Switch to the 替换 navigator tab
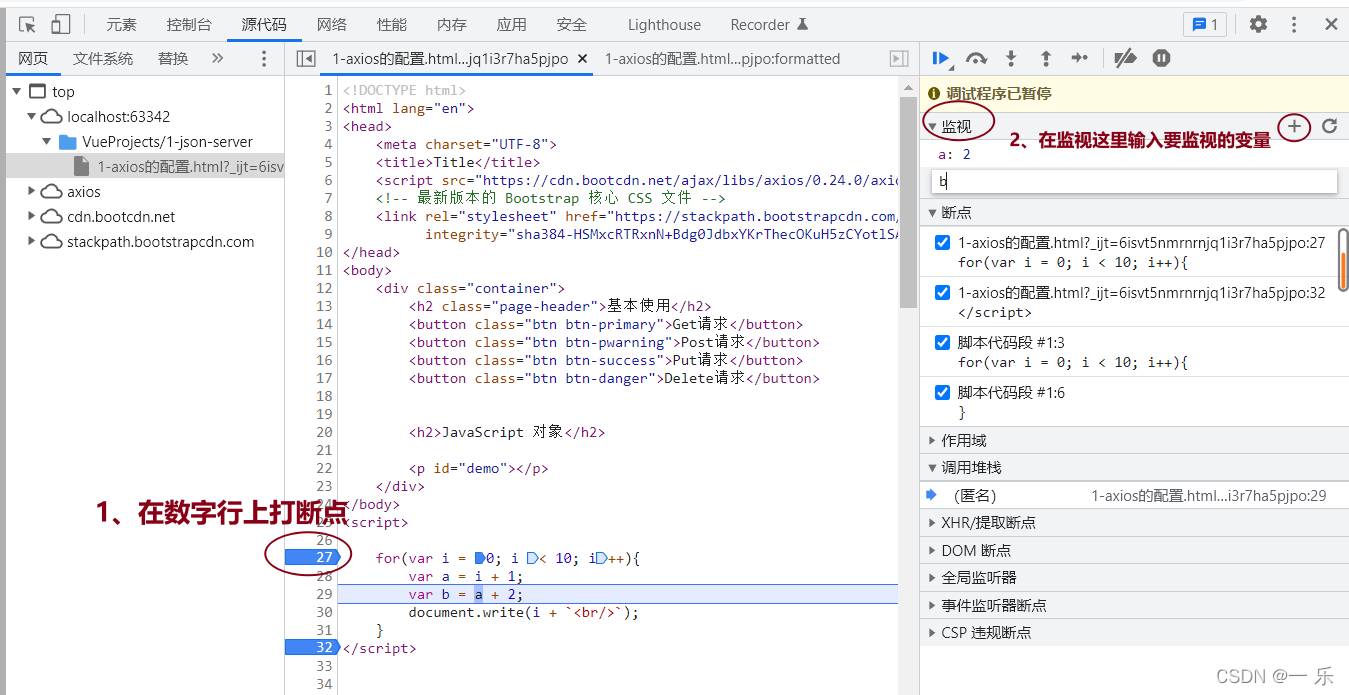The image size is (1349, 695). coord(173,59)
